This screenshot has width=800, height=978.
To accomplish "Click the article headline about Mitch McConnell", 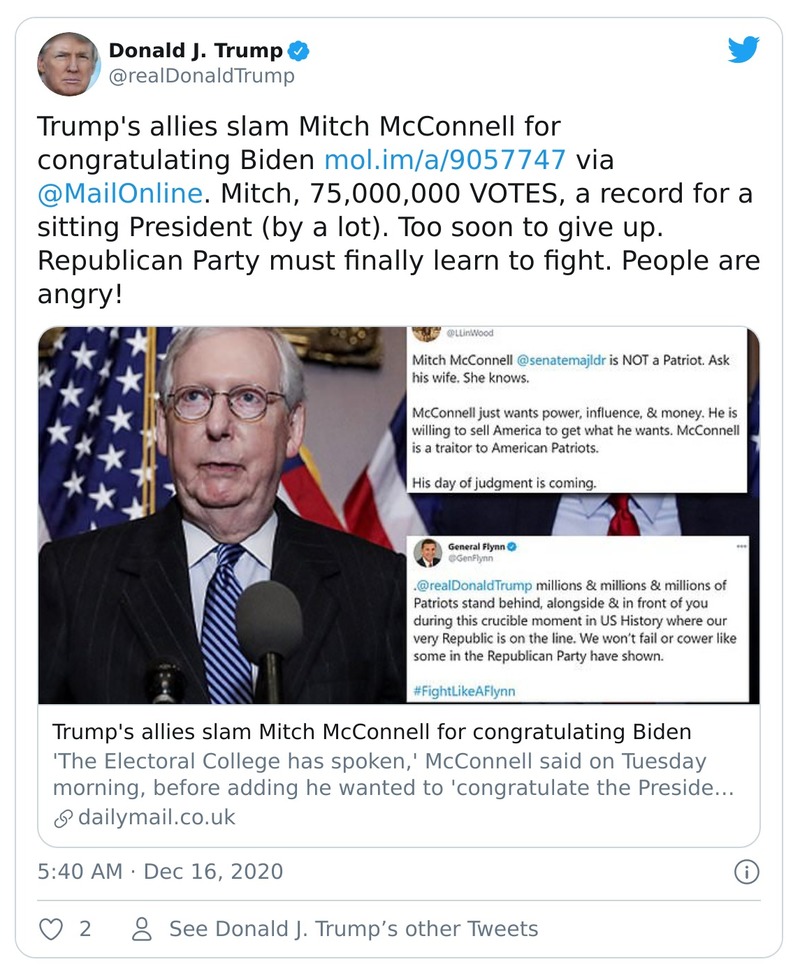I will click(x=330, y=730).
